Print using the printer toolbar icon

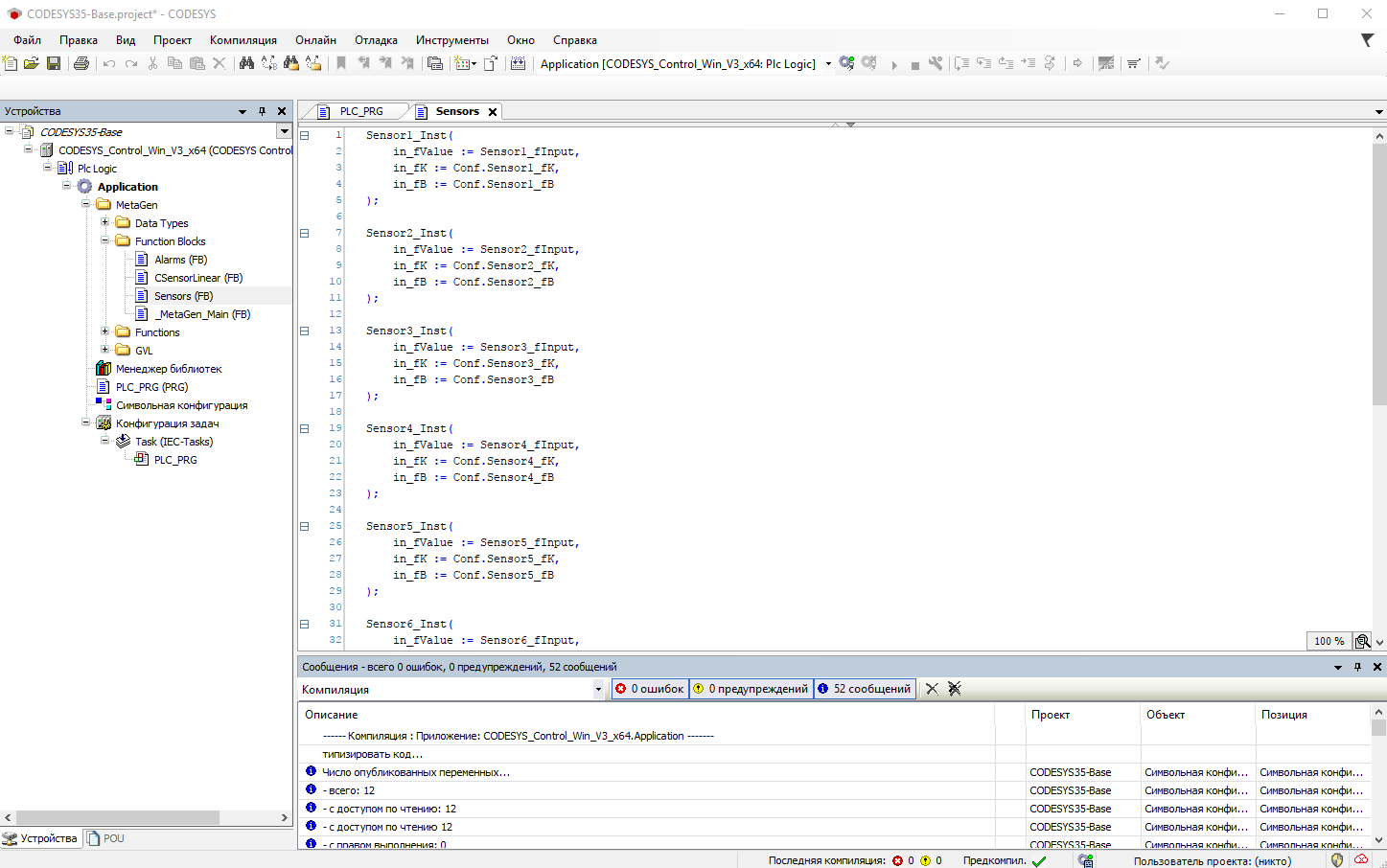(81, 63)
